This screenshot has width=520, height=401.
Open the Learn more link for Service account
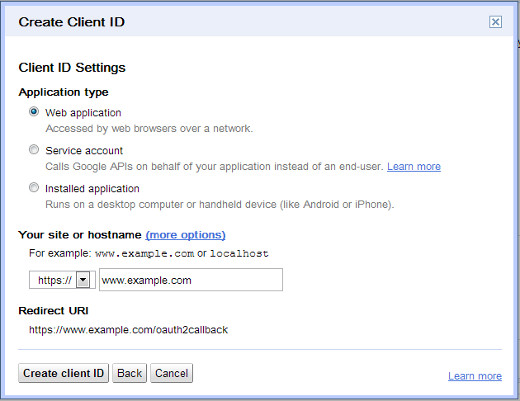[x=414, y=166]
